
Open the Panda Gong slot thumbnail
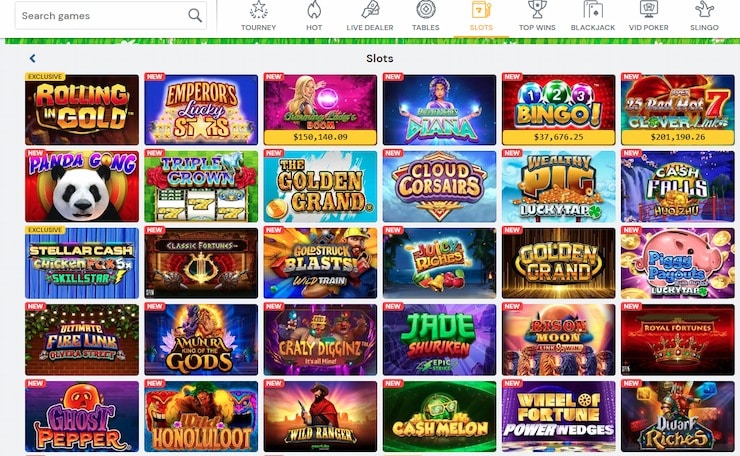pos(82,186)
